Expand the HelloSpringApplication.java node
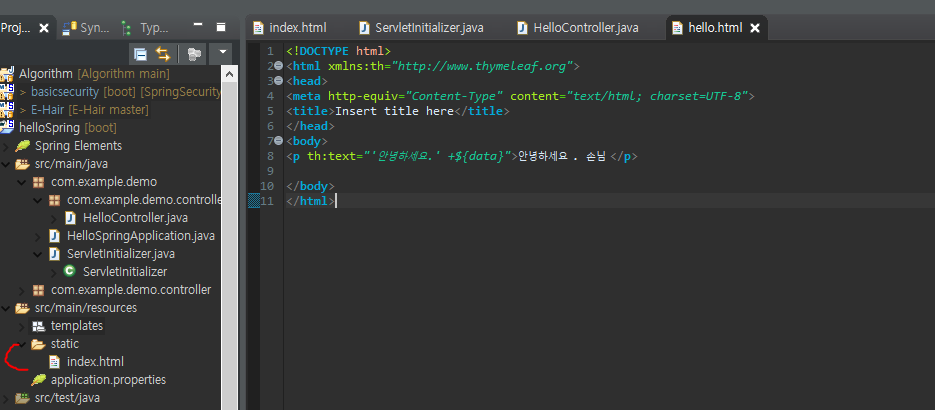 (x=38, y=236)
